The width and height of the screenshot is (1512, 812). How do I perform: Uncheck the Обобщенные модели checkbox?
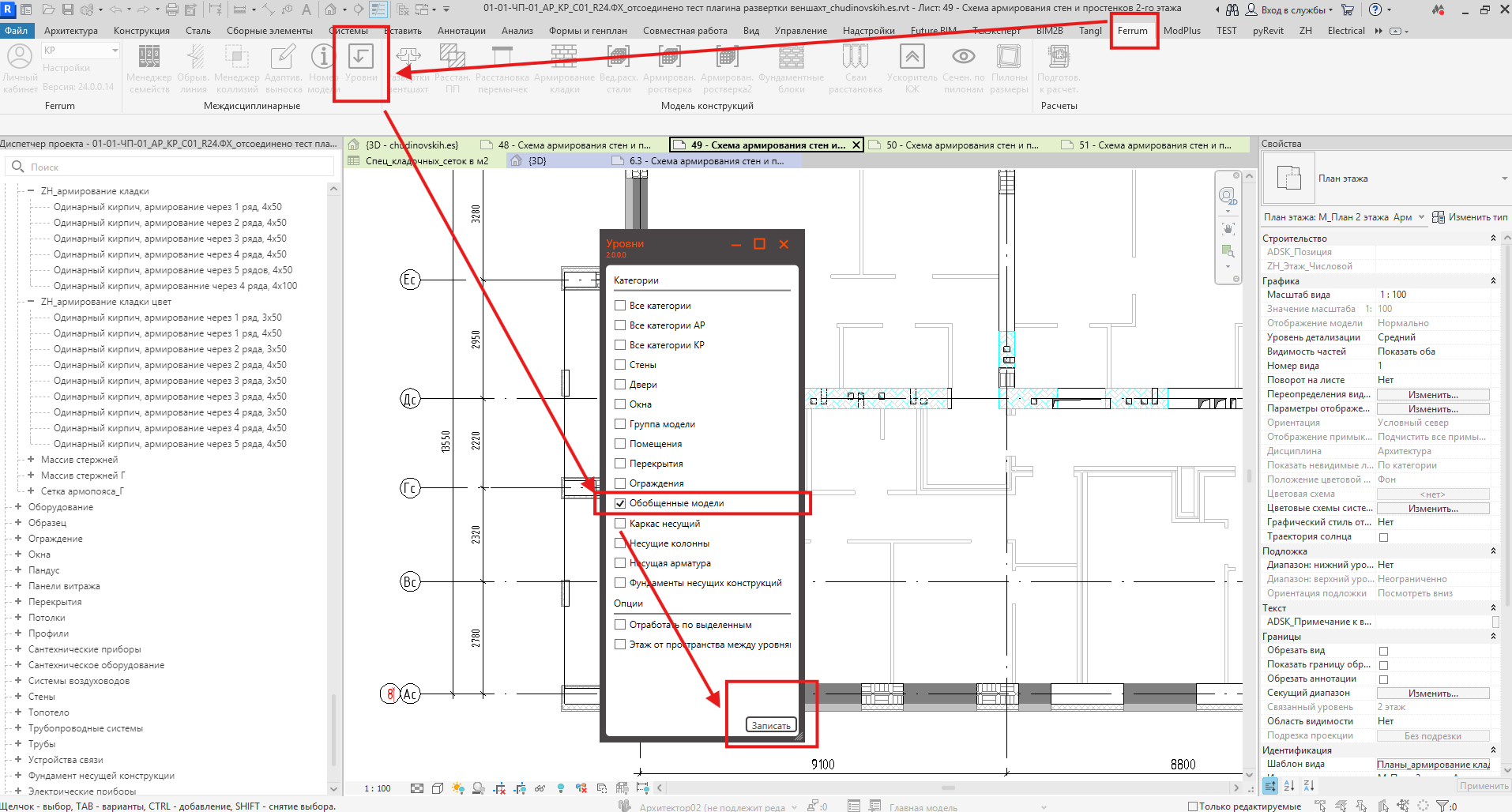click(620, 503)
